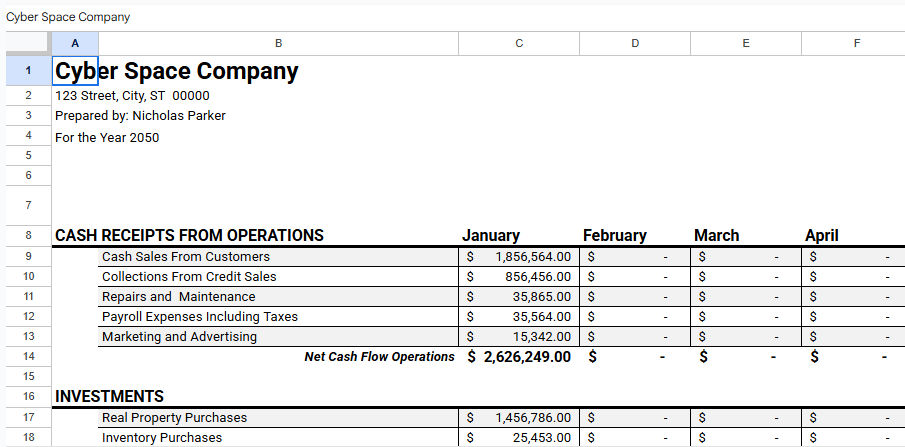Click the CASH RECEIPTS FROM OPERATIONS heading
Viewport: 905px width, 447px height.
coord(189,236)
